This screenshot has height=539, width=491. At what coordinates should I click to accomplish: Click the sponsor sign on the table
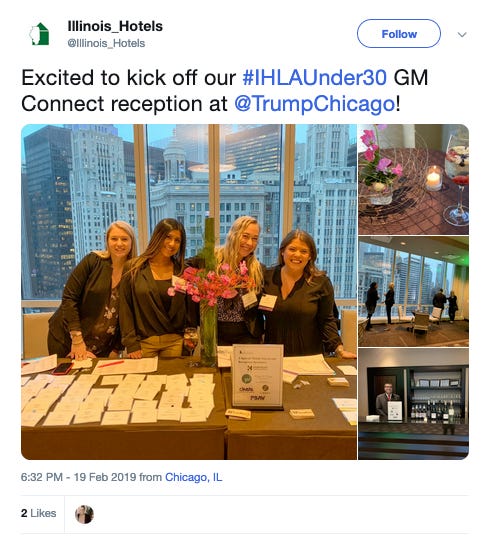[258, 376]
